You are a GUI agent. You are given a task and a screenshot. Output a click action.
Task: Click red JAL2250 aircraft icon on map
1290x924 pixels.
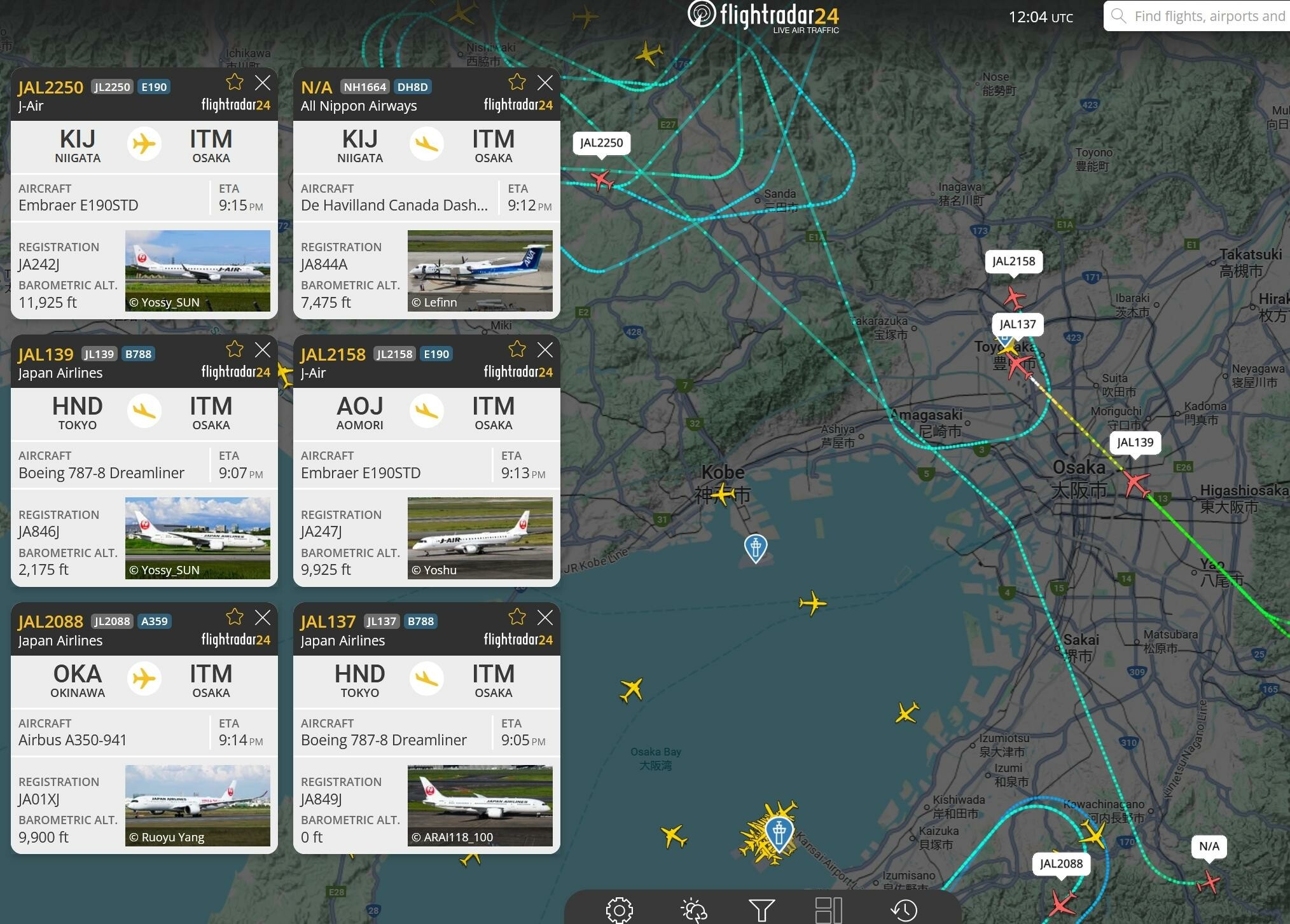(602, 180)
